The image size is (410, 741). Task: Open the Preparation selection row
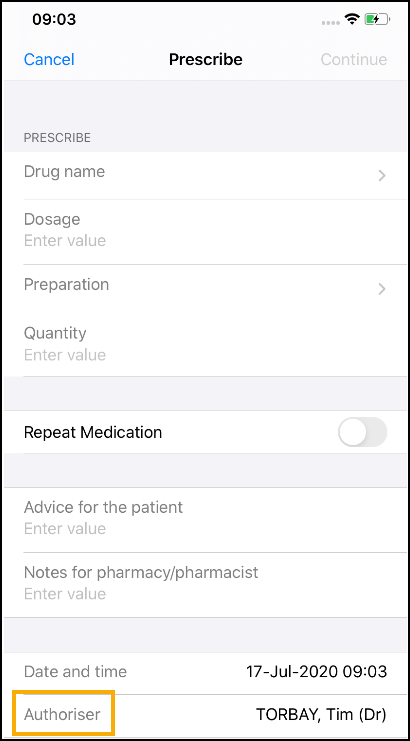tap(205, 289)
